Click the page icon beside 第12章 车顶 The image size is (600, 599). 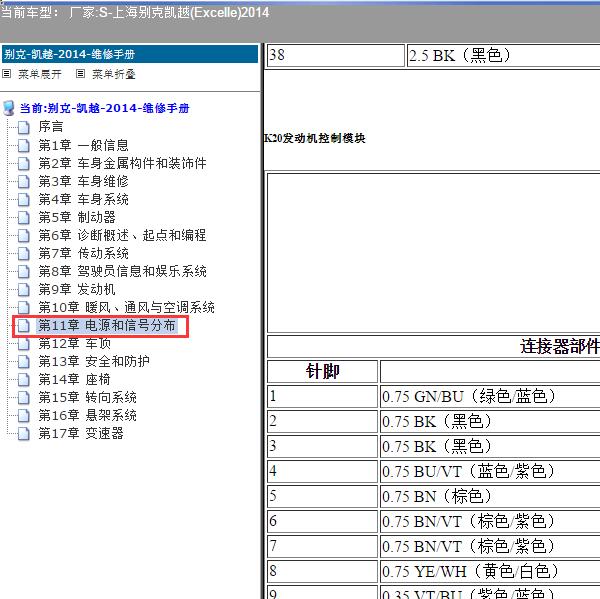pyautogui.click(x=23, y=344)
